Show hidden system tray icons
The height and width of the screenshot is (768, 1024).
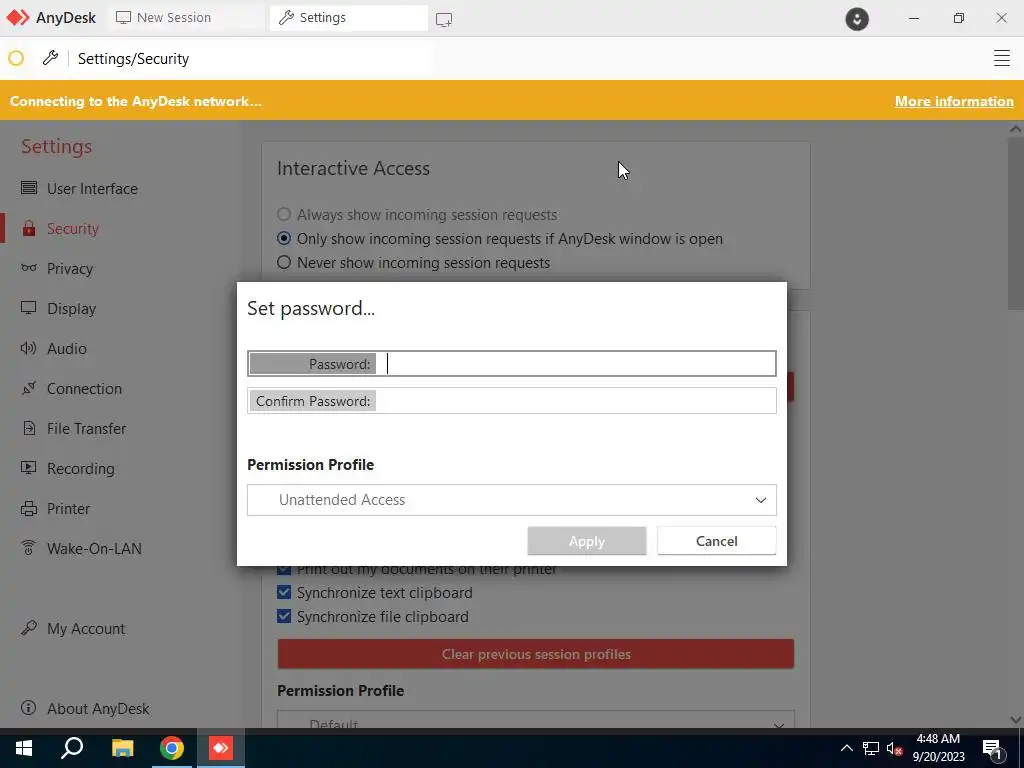[846, 748]
